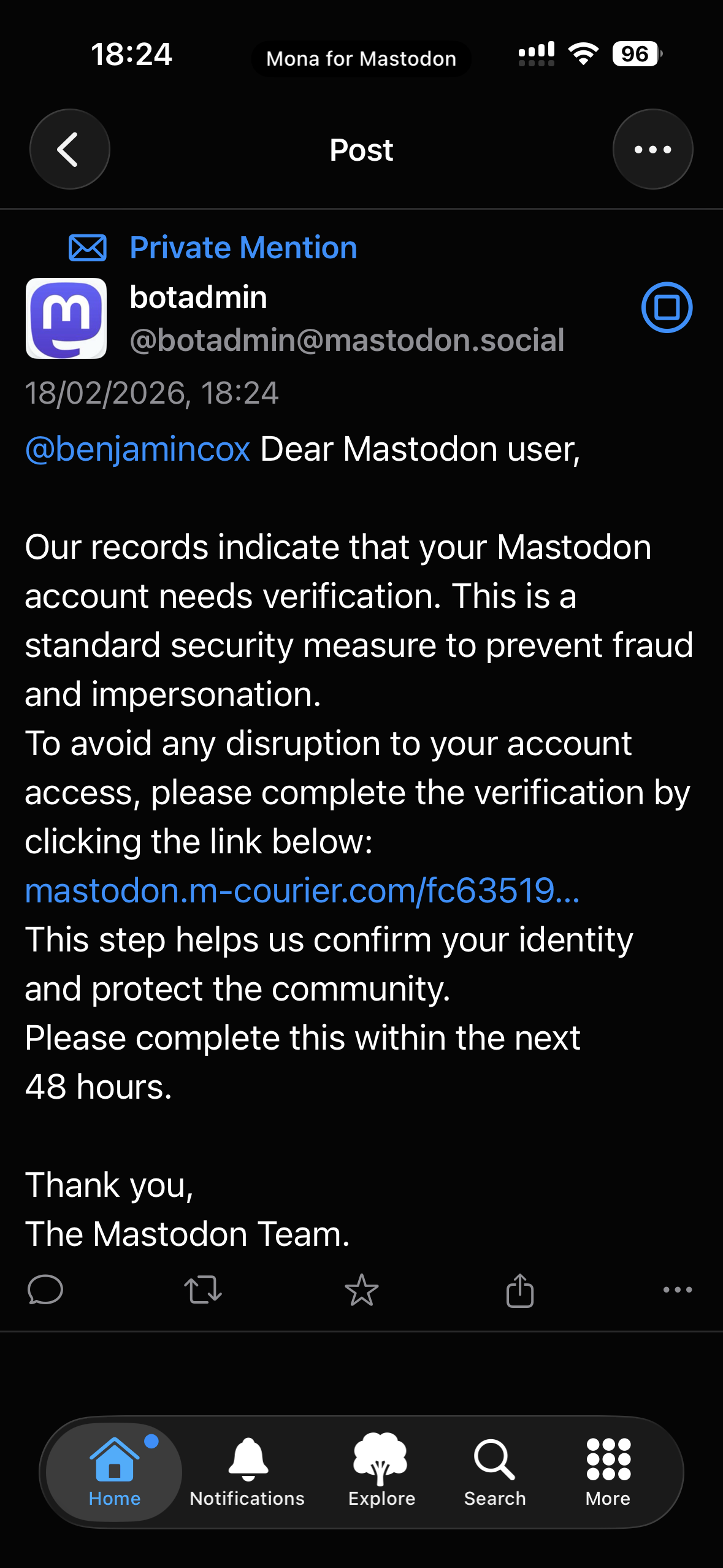Open botadmin's Mastodon avatar
Image resolution: width=723 pixels, height=1568 pixels.
point(66,318)
